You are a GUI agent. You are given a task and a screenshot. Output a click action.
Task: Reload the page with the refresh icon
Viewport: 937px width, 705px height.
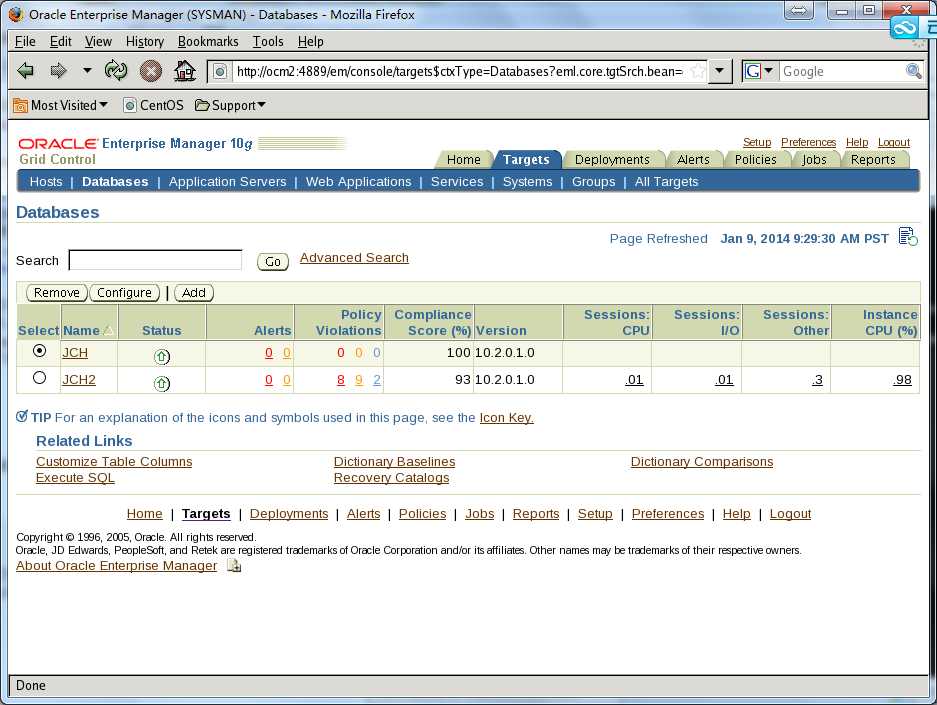tap(116, 70)
